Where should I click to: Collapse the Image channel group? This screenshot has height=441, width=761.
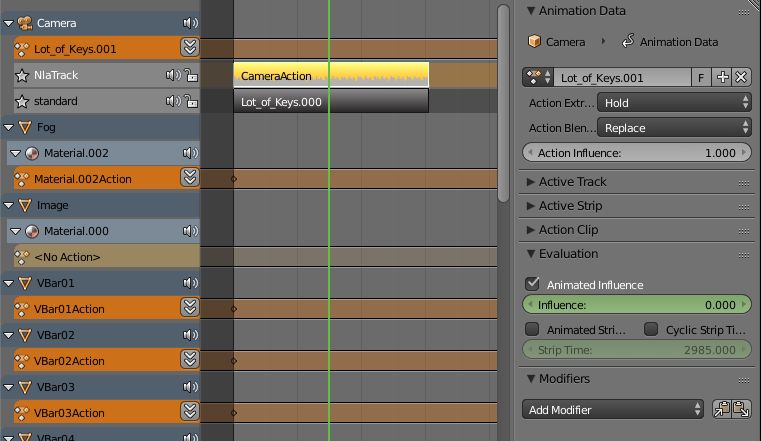(x=8, y=205)
